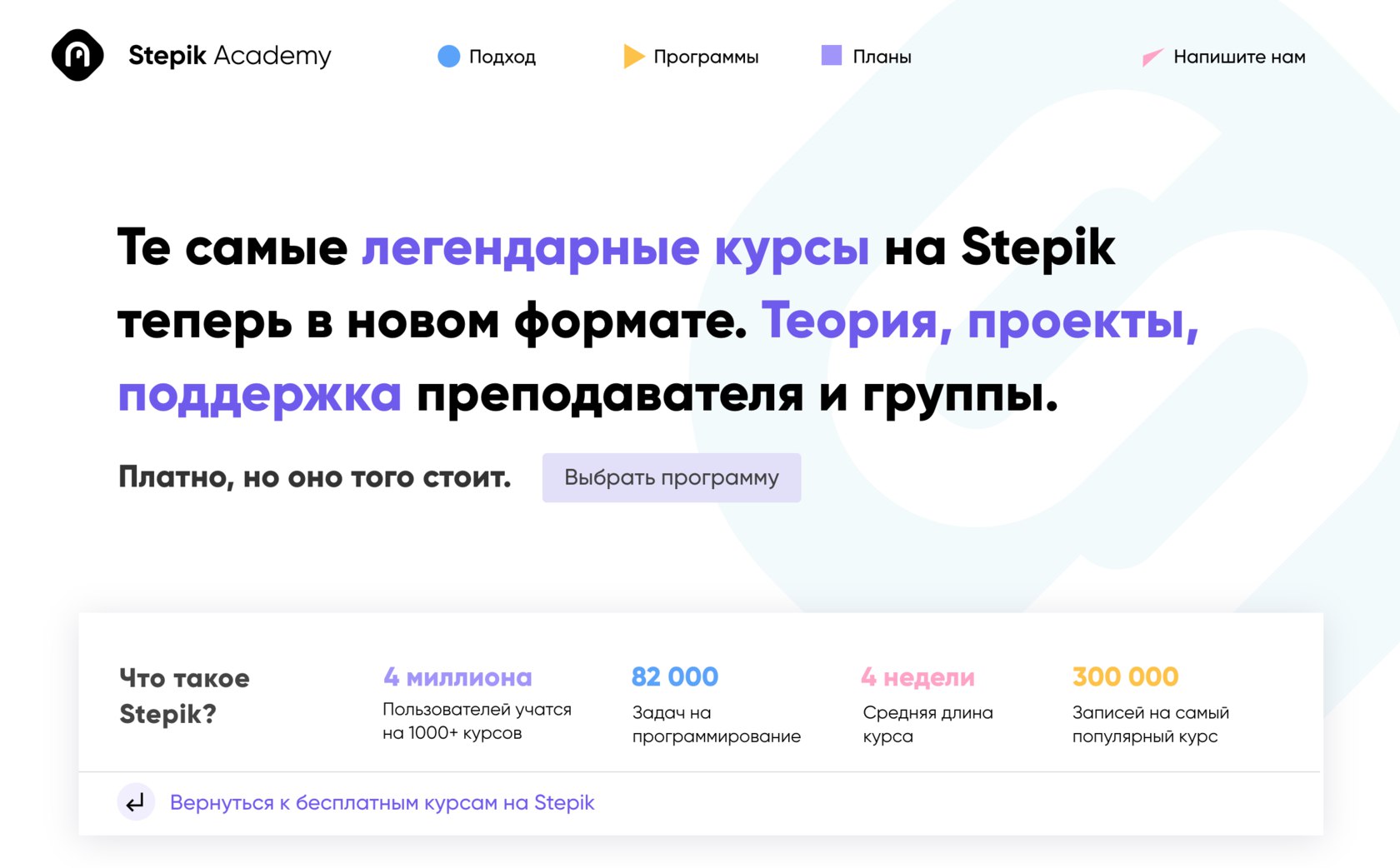The image size is (1400, 868).
Task: Click the 4 миллиона statistic
Action: pos(457,677)
